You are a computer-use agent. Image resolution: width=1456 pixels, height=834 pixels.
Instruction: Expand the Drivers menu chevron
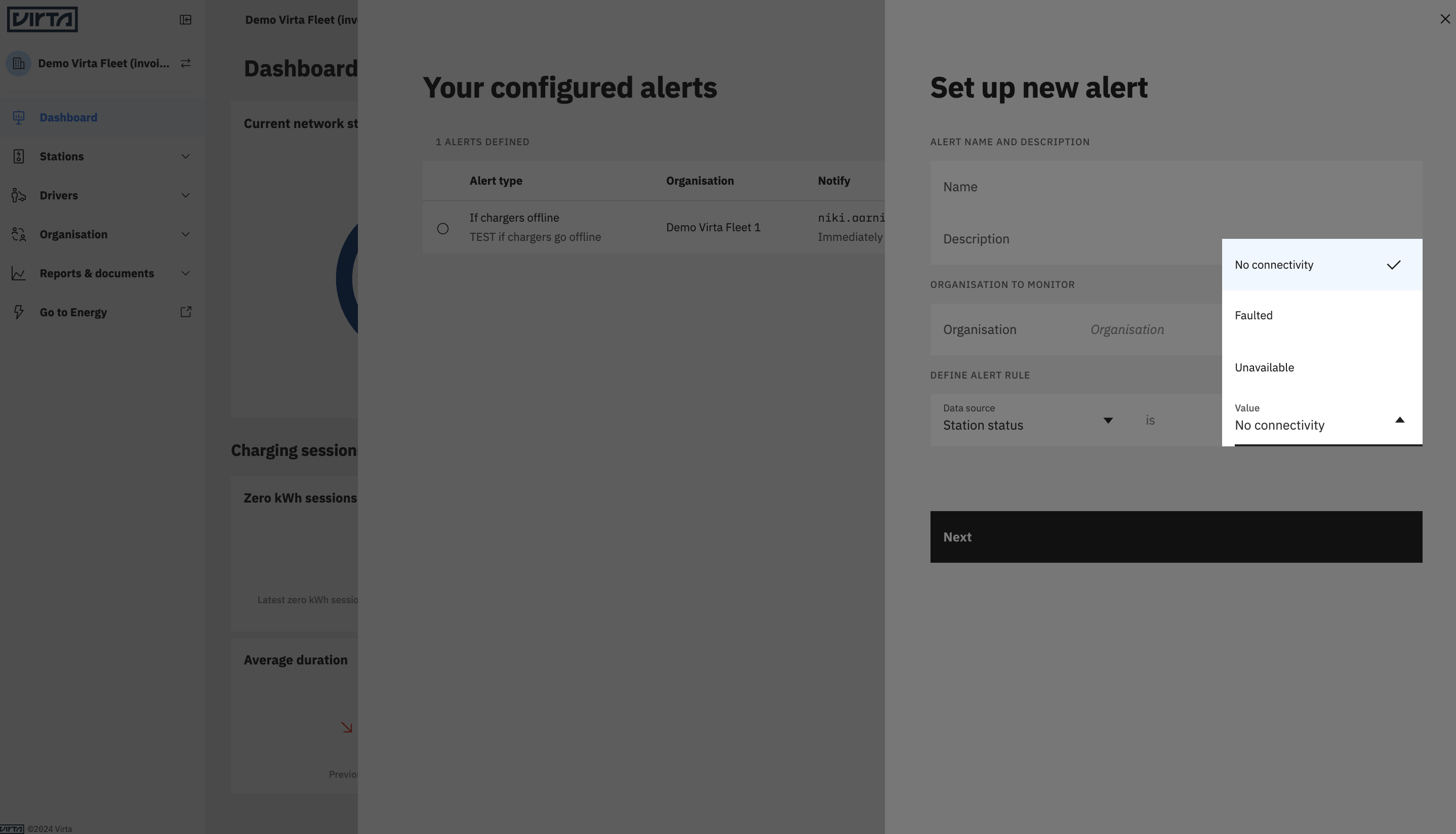(185, 195)
